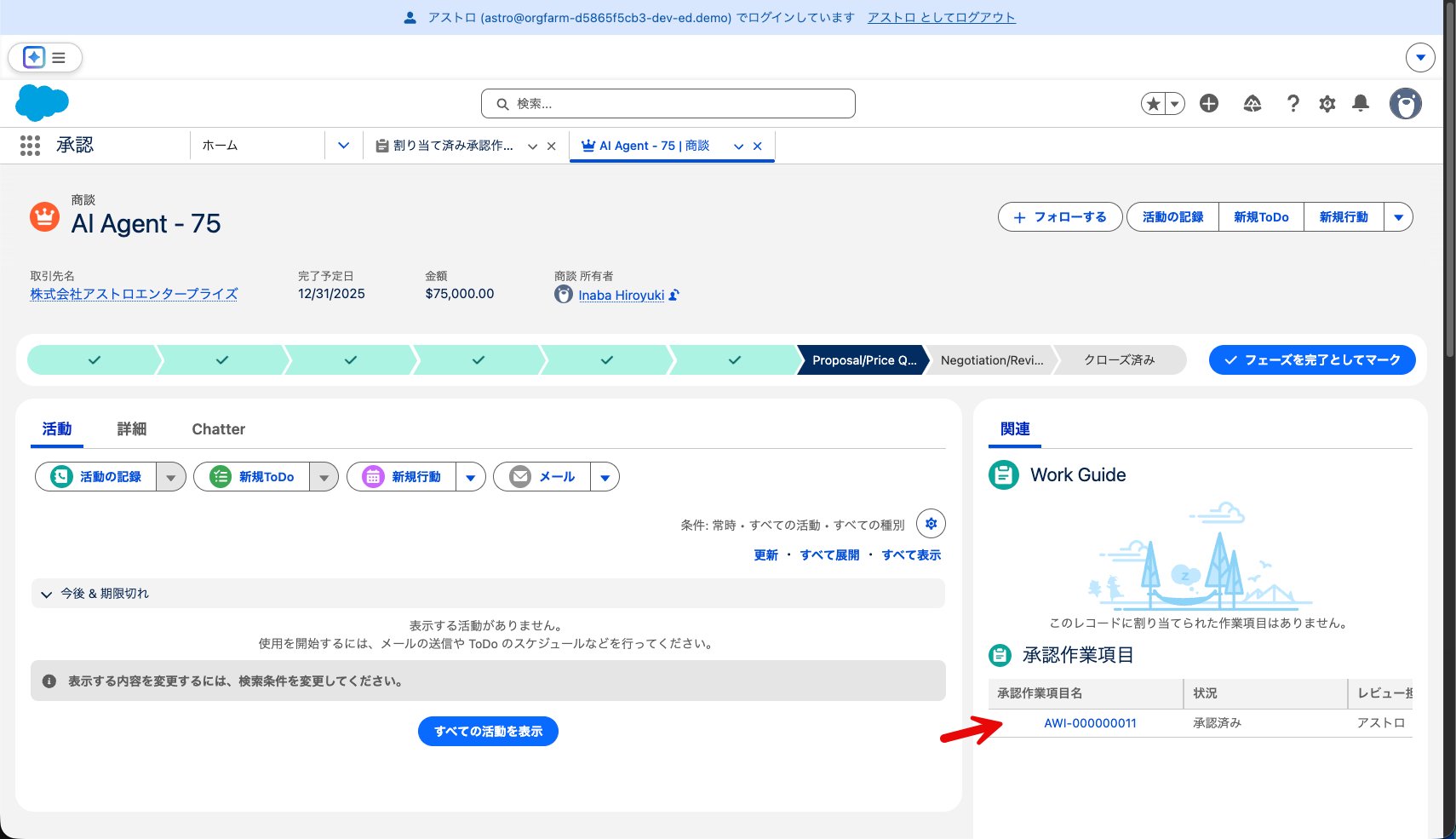Click 新規行動 calendar icon button

click(402, 477)
